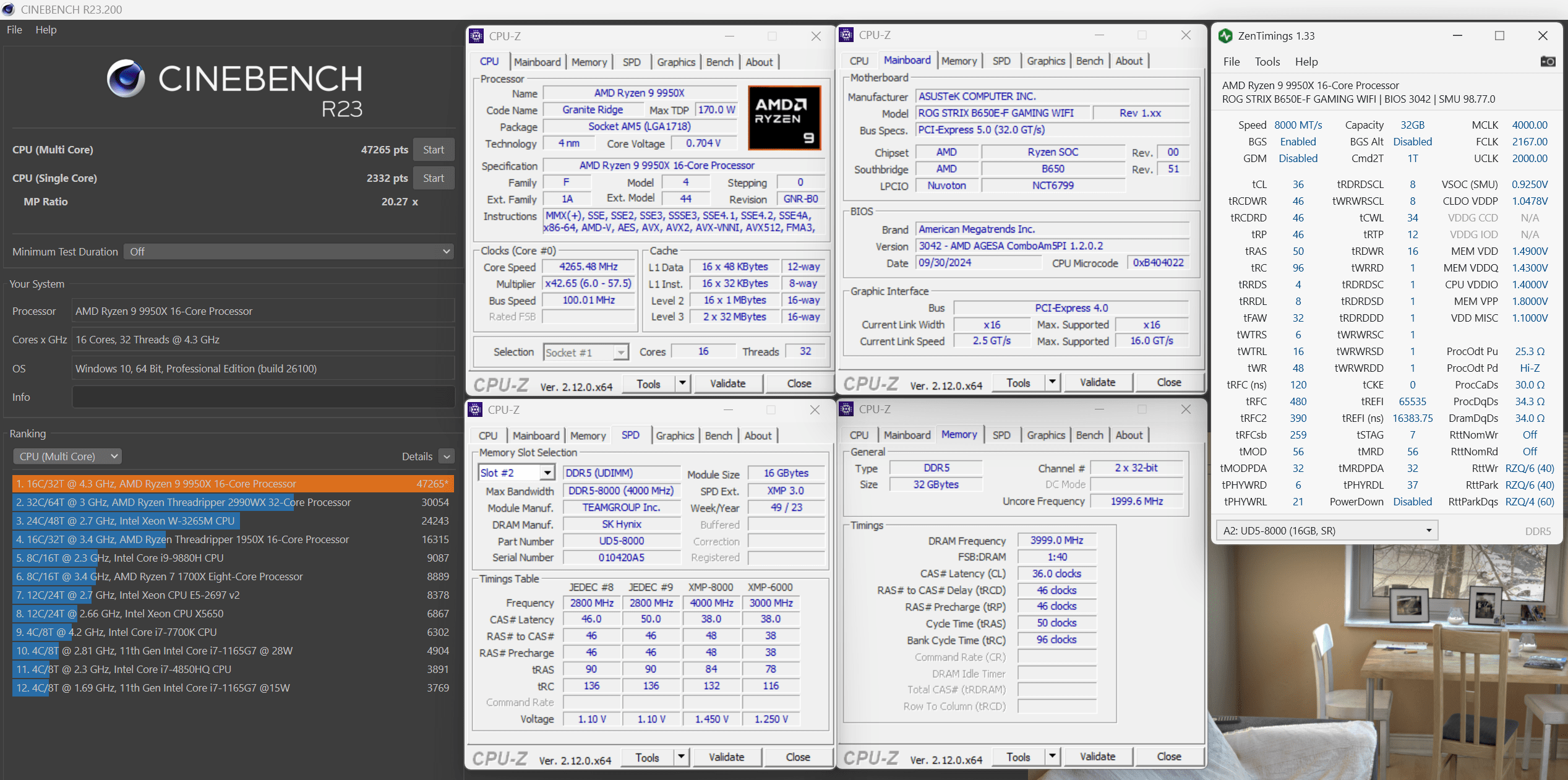Click the ZenTimings screenshot camera icon
The image size is (1568, 780).
(1548, 61)
